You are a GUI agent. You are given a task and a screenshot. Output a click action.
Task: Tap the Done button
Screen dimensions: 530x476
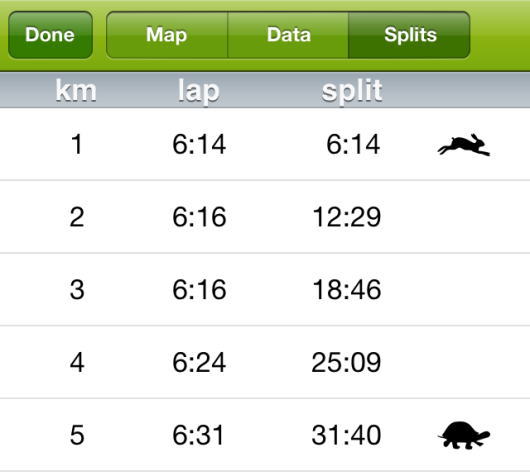[50, 35]
